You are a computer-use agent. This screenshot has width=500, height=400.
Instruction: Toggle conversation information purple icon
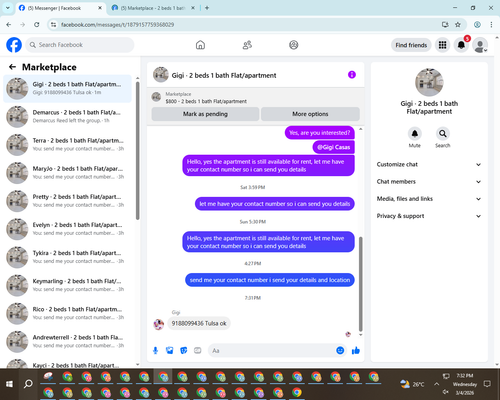coord(352,75)
